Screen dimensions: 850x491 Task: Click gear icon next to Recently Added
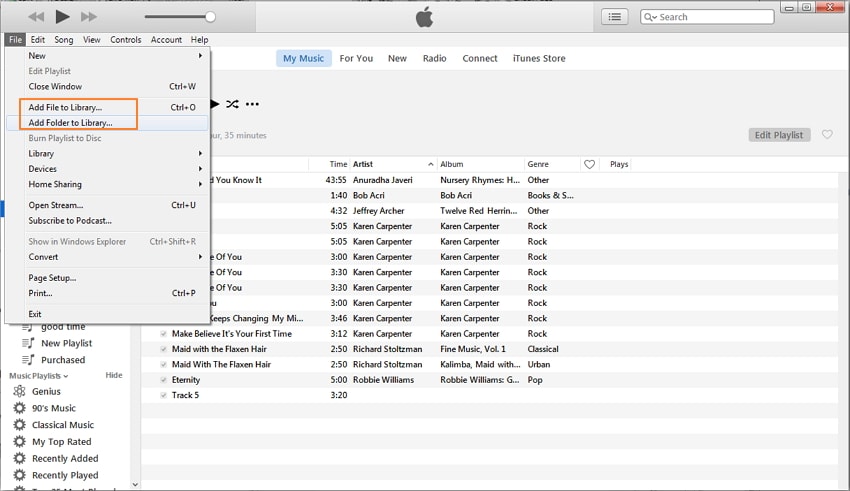tap(20, 458)
